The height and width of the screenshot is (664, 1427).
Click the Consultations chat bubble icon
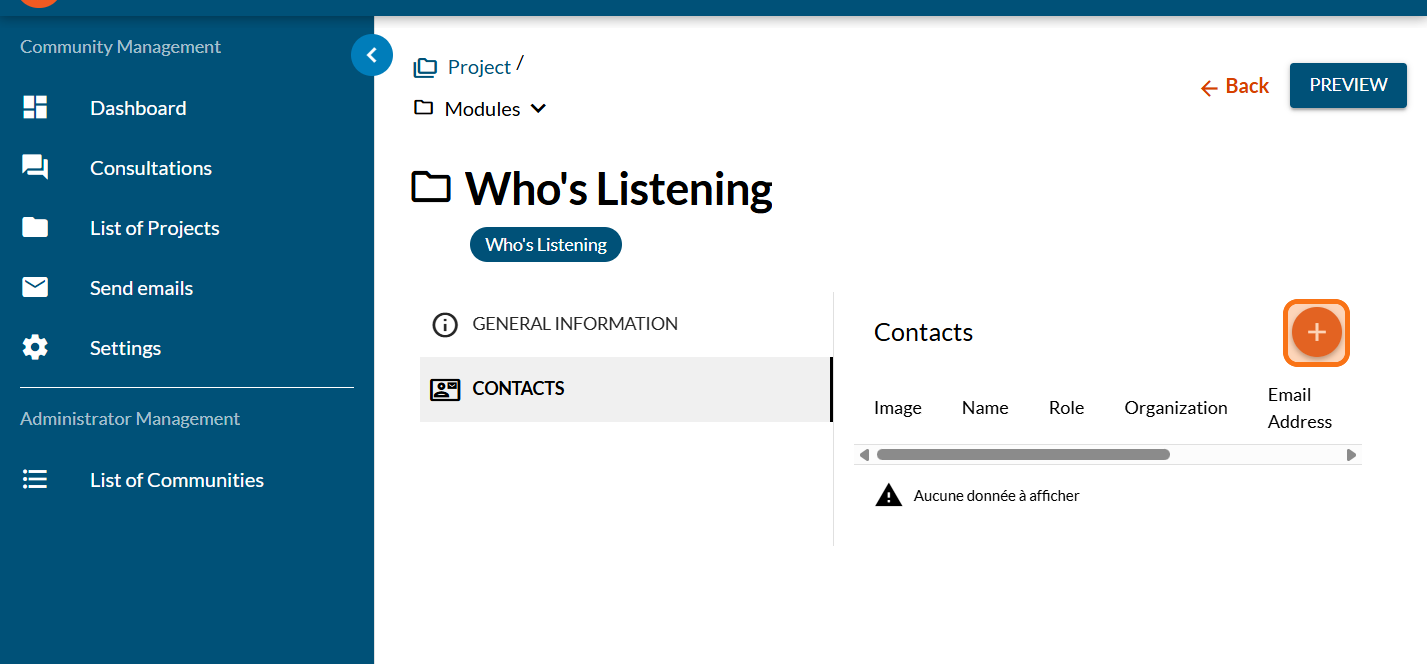click(35, 168)
